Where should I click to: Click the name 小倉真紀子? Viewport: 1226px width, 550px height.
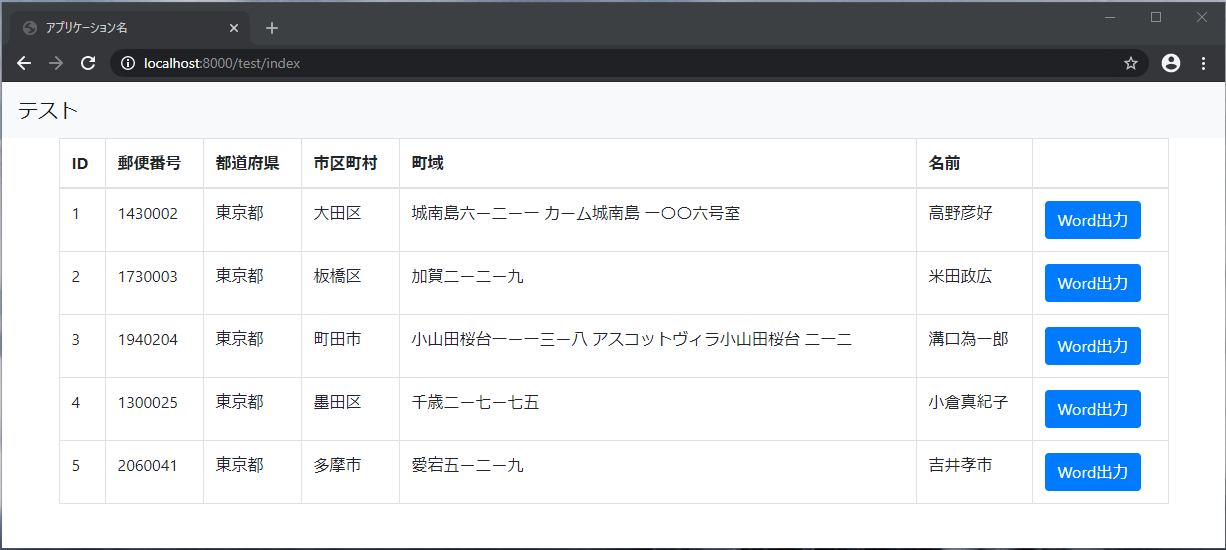[x=968, y=402]
